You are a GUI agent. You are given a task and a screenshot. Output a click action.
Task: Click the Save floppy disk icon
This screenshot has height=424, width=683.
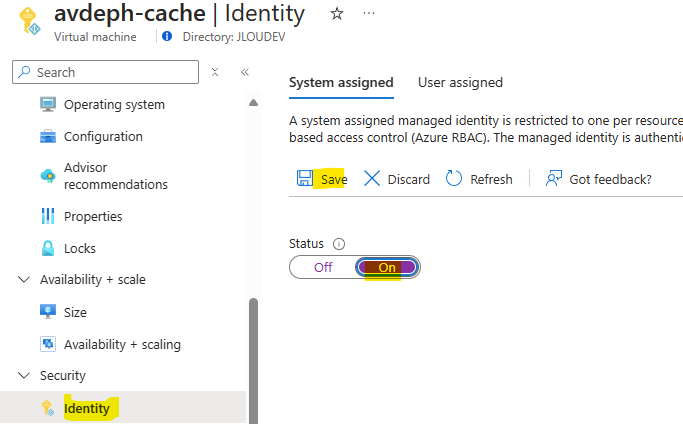305,179
